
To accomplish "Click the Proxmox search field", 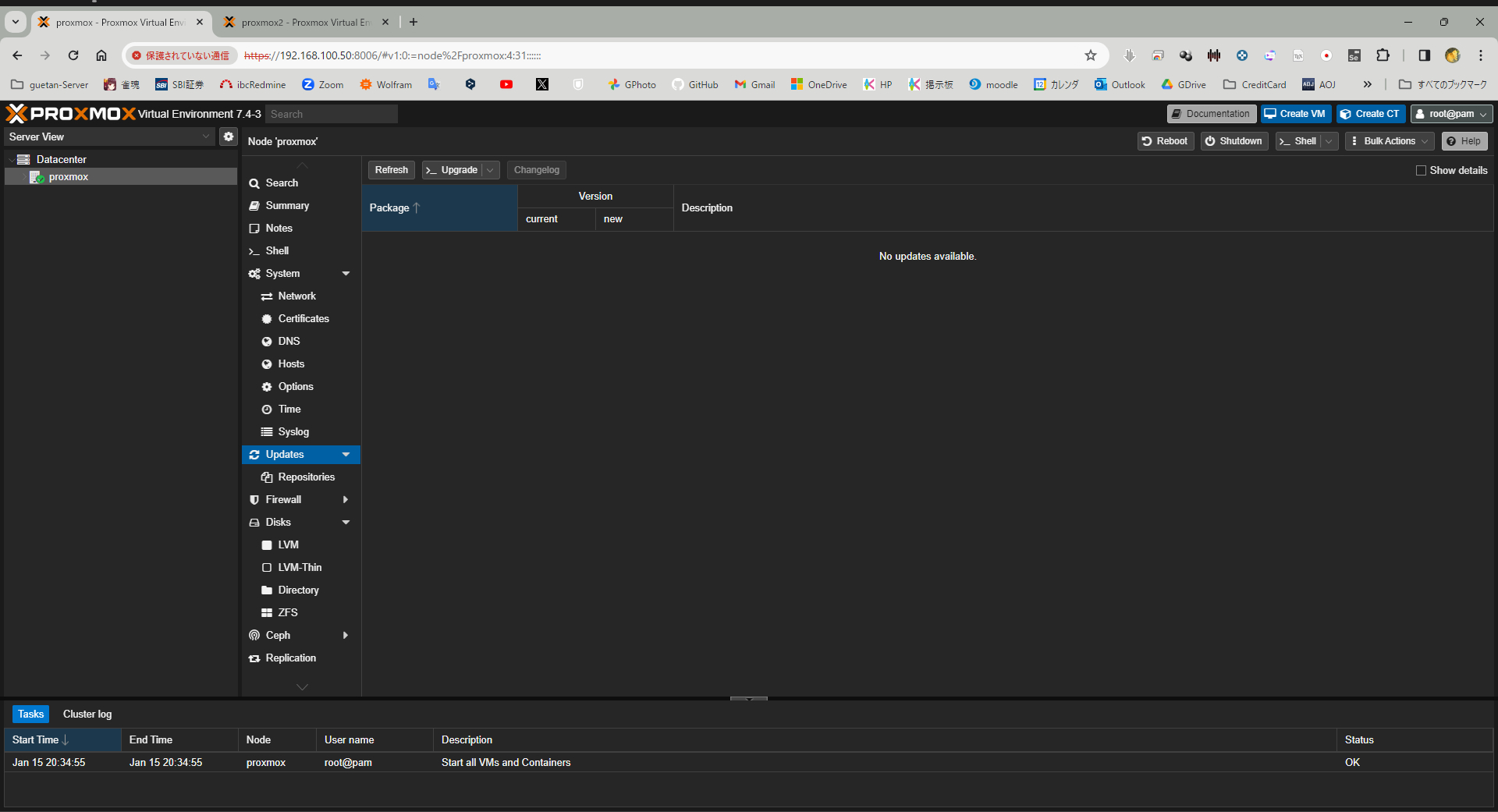I will click(331, 115).
